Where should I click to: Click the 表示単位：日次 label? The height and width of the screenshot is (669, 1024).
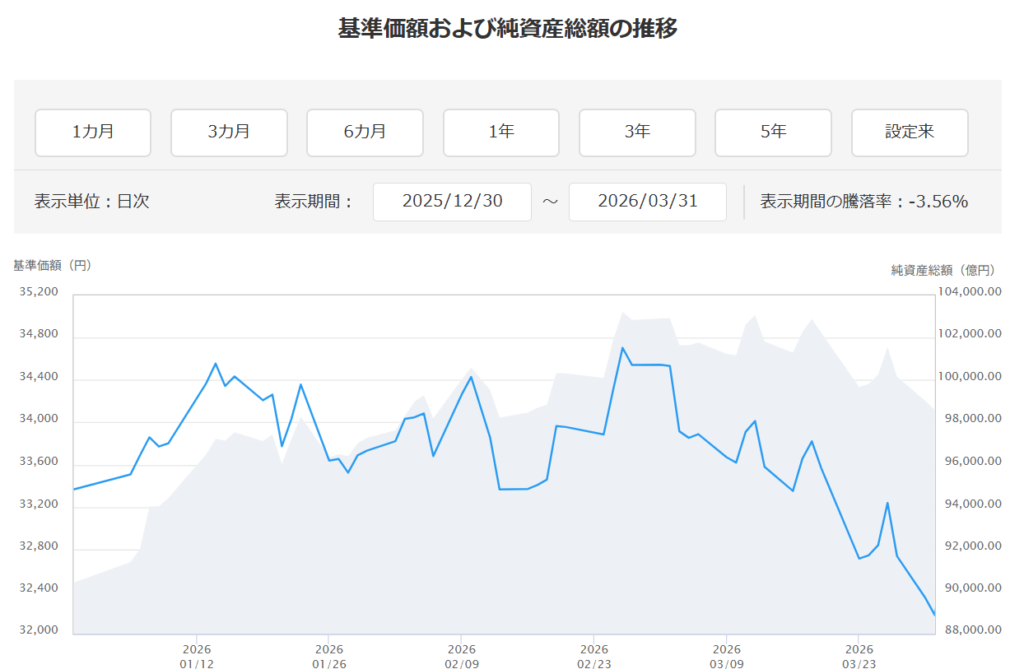[91, 201]
